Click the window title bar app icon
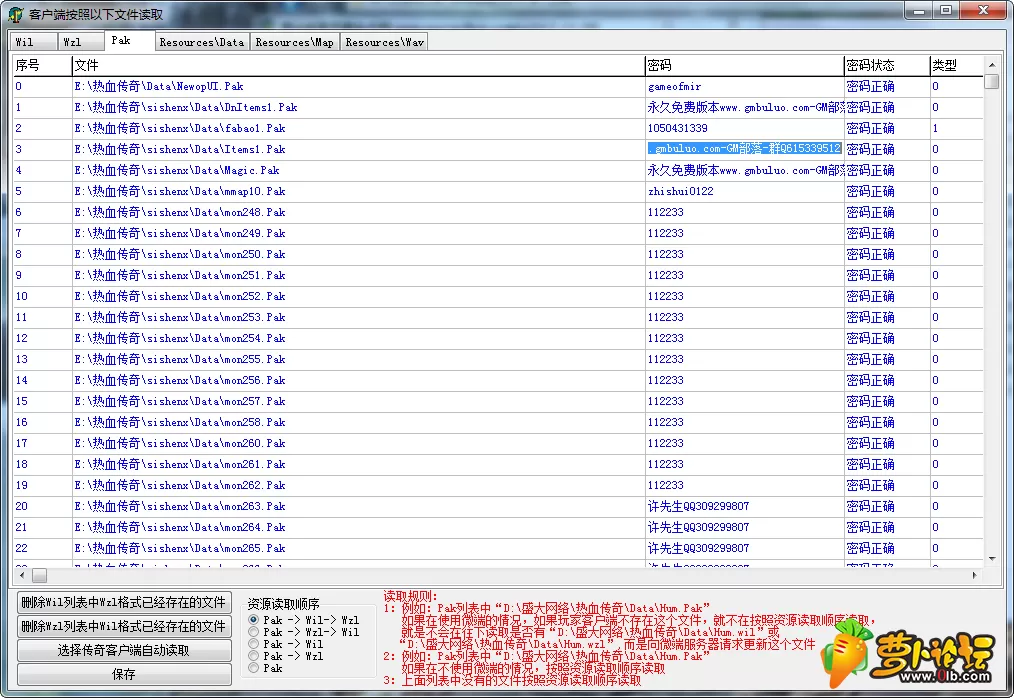Screen dimensions: 1014x698 16,14
